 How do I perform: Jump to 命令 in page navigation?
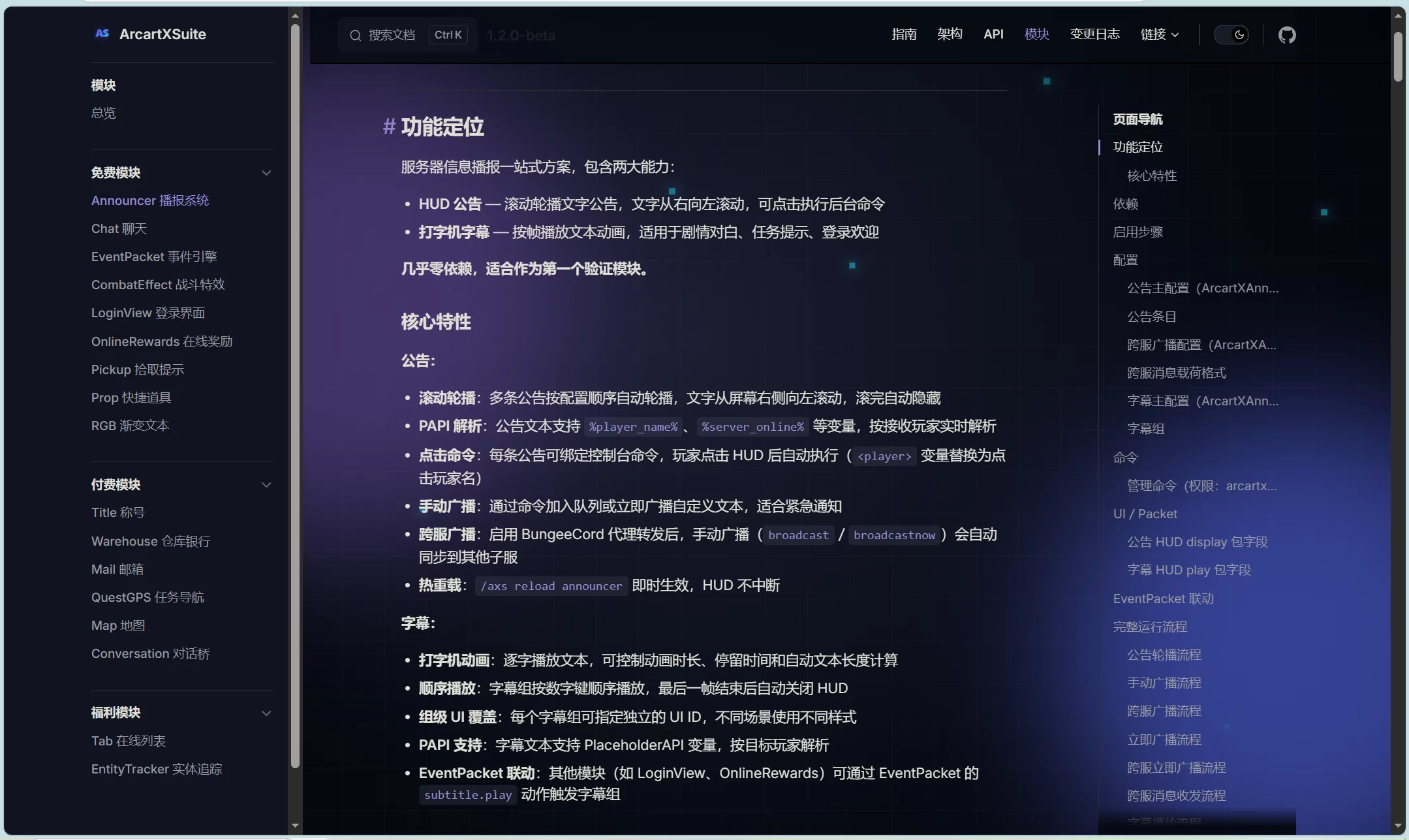(x=1125, y=458)
